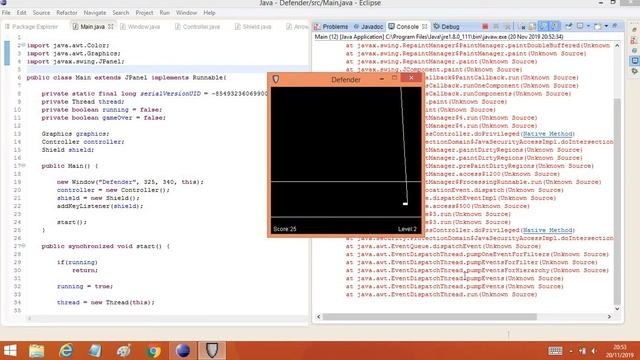The width and height of the screenshot is (640, 360).
Task: Click the green gear icon in right trim bar
Action: (634, 71)
